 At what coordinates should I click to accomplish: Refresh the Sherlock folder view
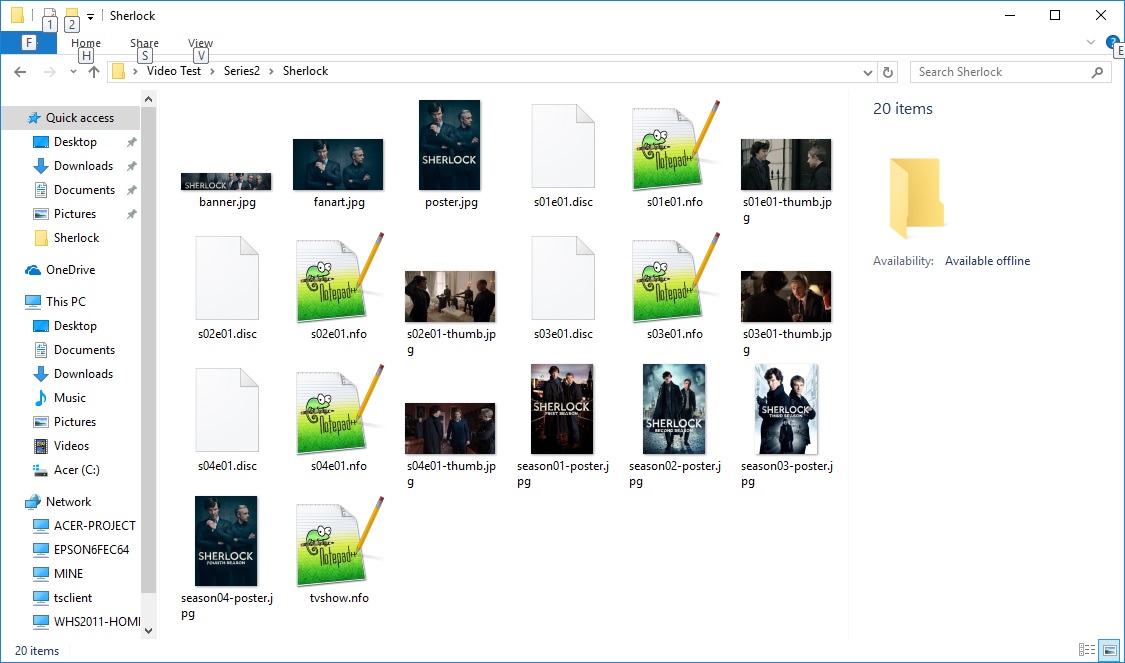coord(889,71)
